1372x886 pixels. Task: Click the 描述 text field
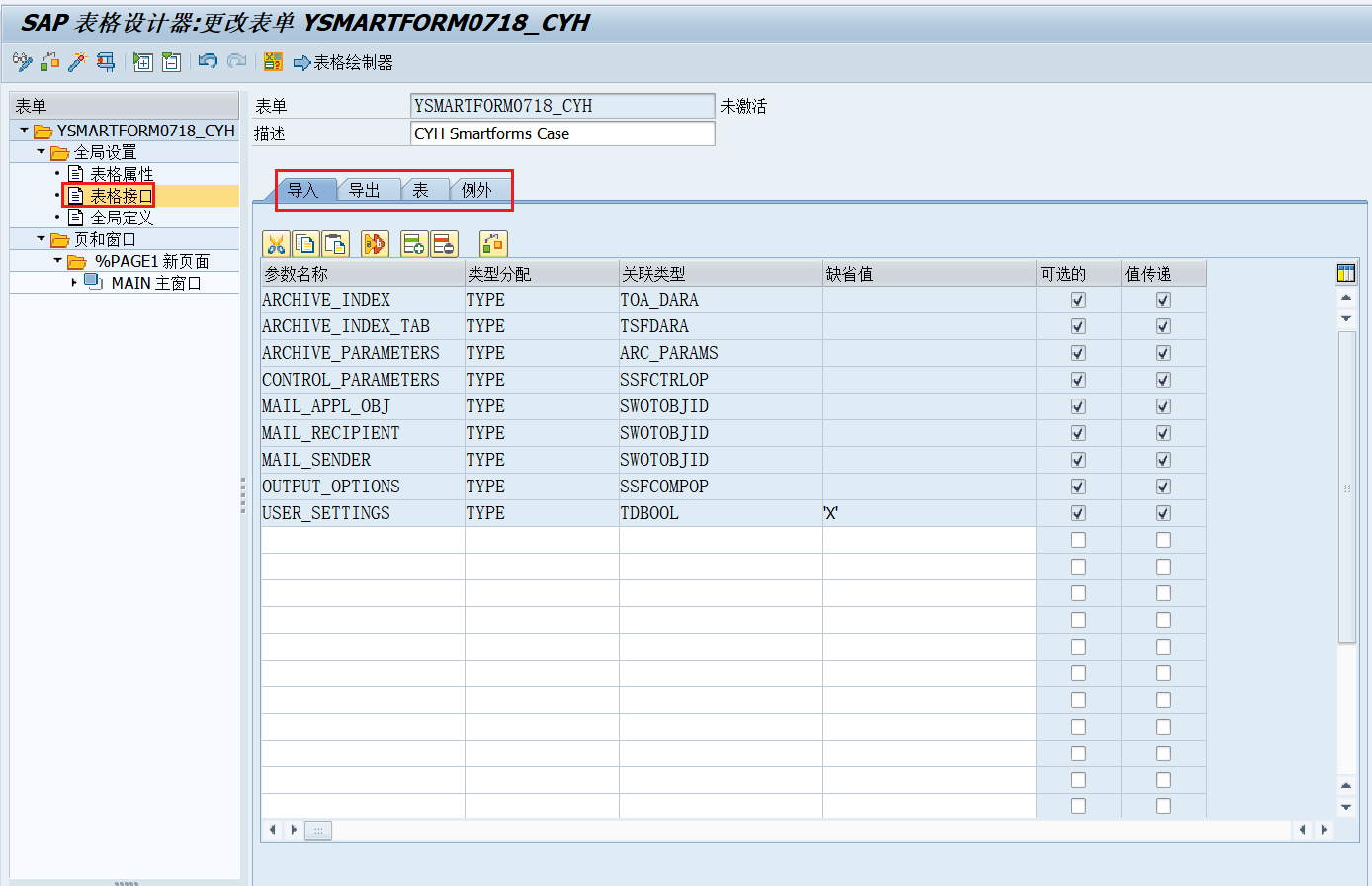point(561,133)
